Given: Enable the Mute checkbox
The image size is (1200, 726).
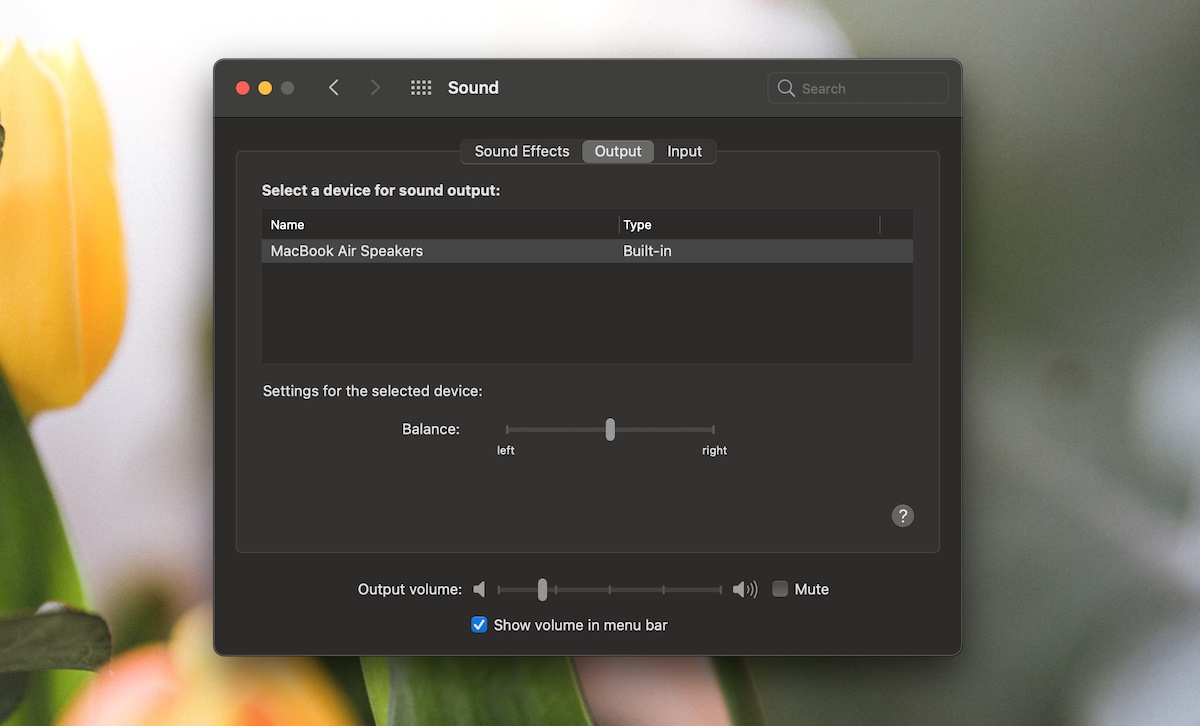Looking at the screenshot, I should [779, 589].
